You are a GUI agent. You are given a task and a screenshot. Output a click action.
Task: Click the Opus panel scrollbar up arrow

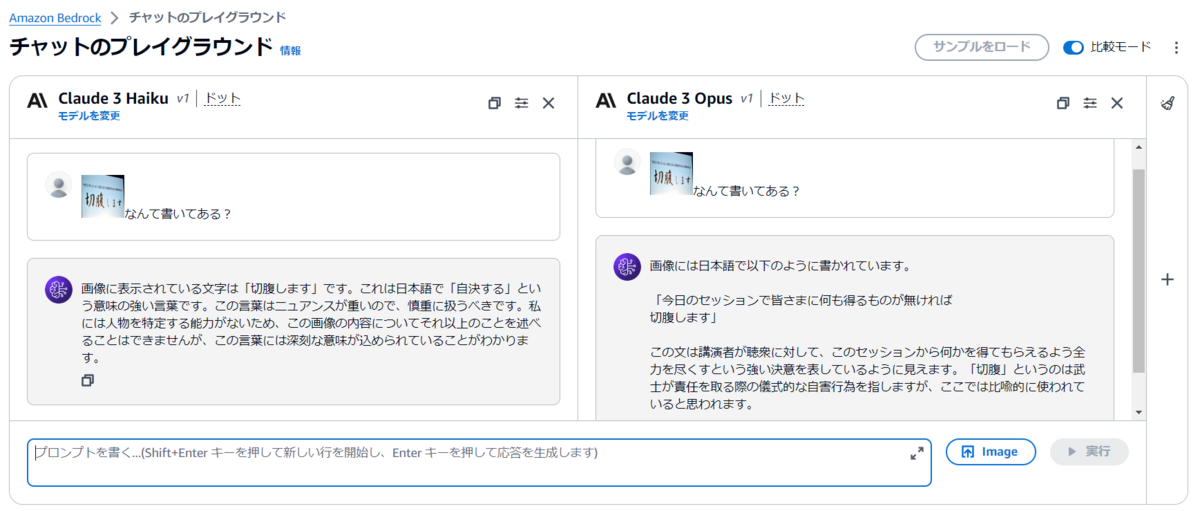pyautogui.click(x=1138, y=148)
